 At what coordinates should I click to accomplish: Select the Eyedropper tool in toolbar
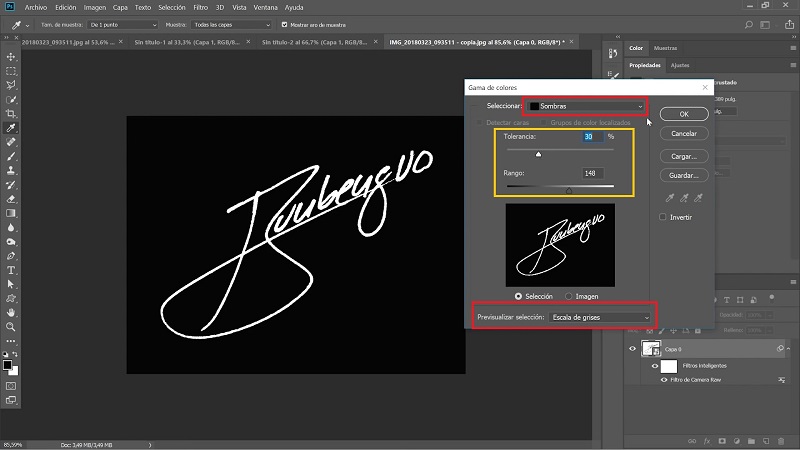tap(11, 128)
